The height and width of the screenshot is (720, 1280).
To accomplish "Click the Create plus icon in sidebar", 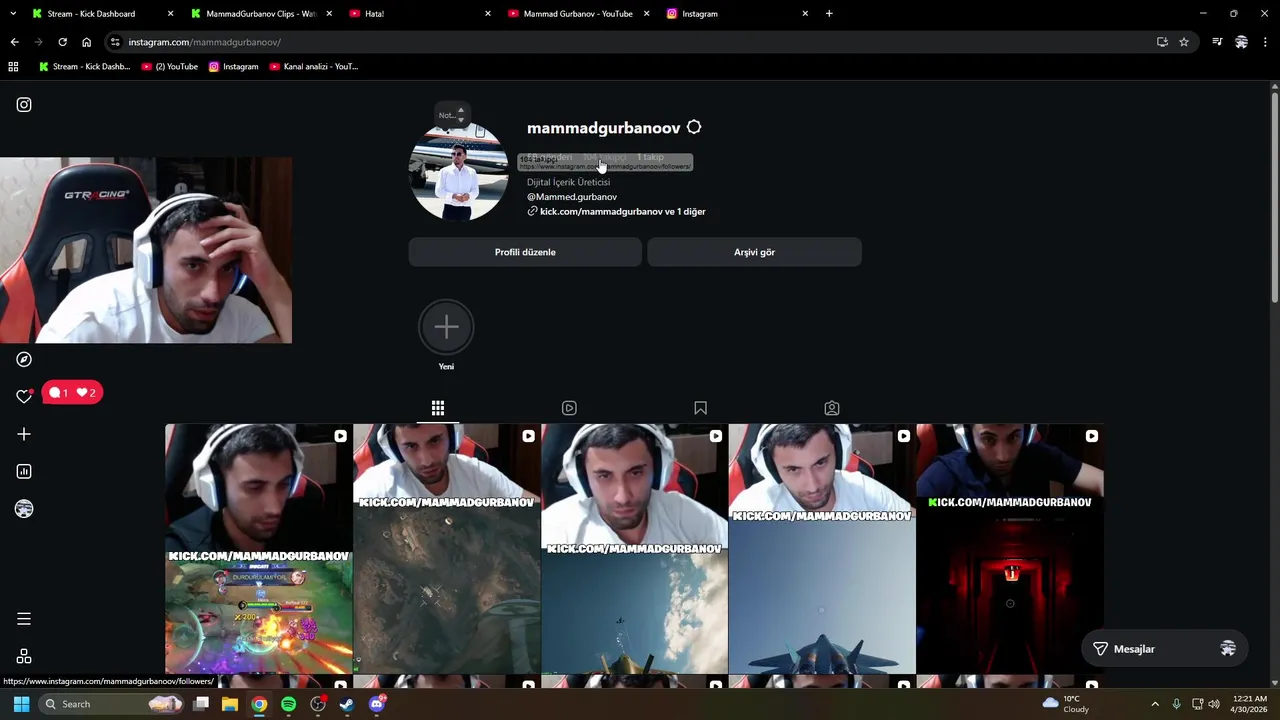I will (24, 434).
